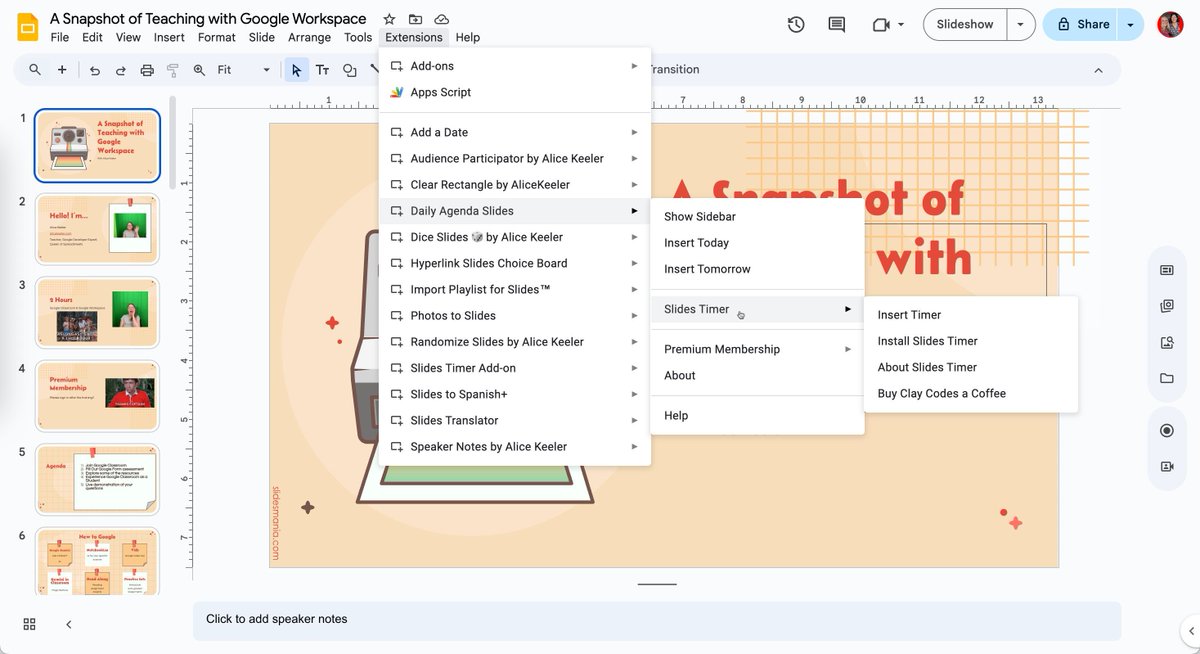Open Add a Date extension

pos(514,132)
